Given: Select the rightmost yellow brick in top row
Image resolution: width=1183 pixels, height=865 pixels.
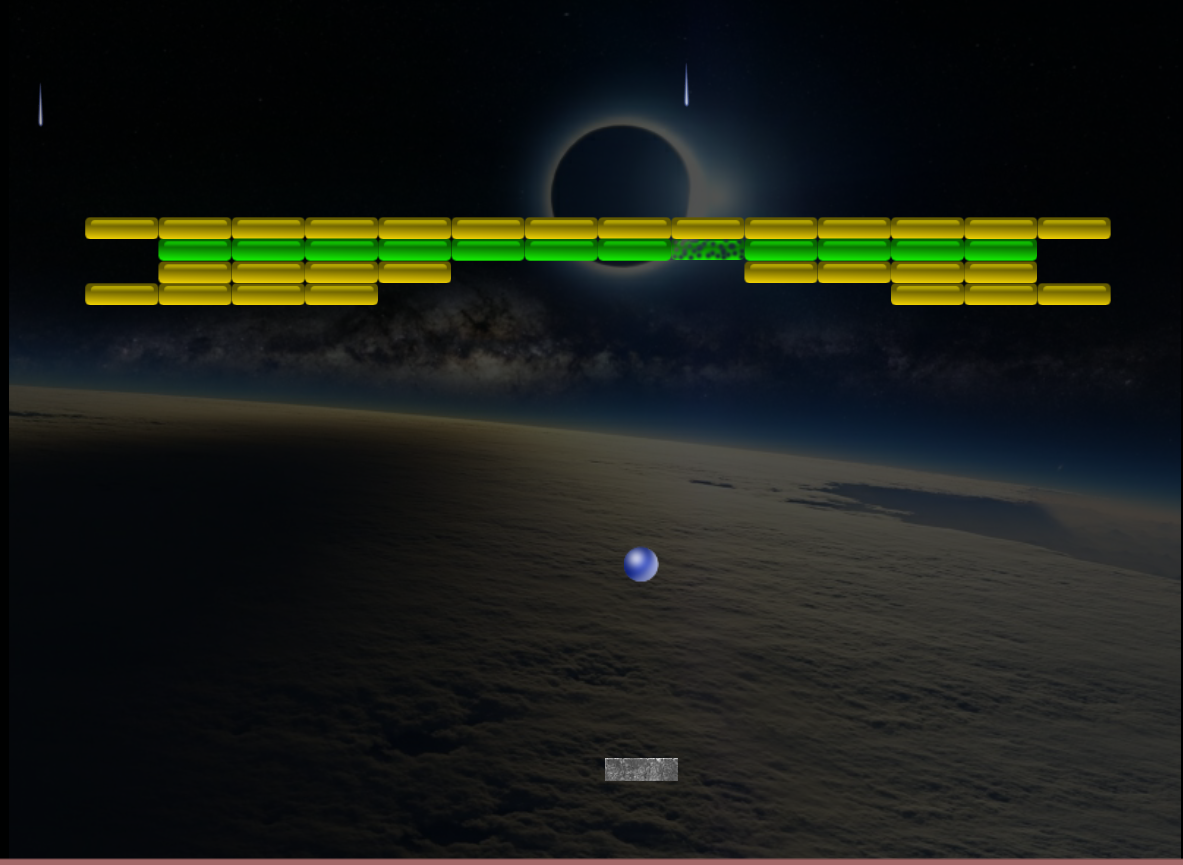Looking at the screenshot, I should [1074, 228].
